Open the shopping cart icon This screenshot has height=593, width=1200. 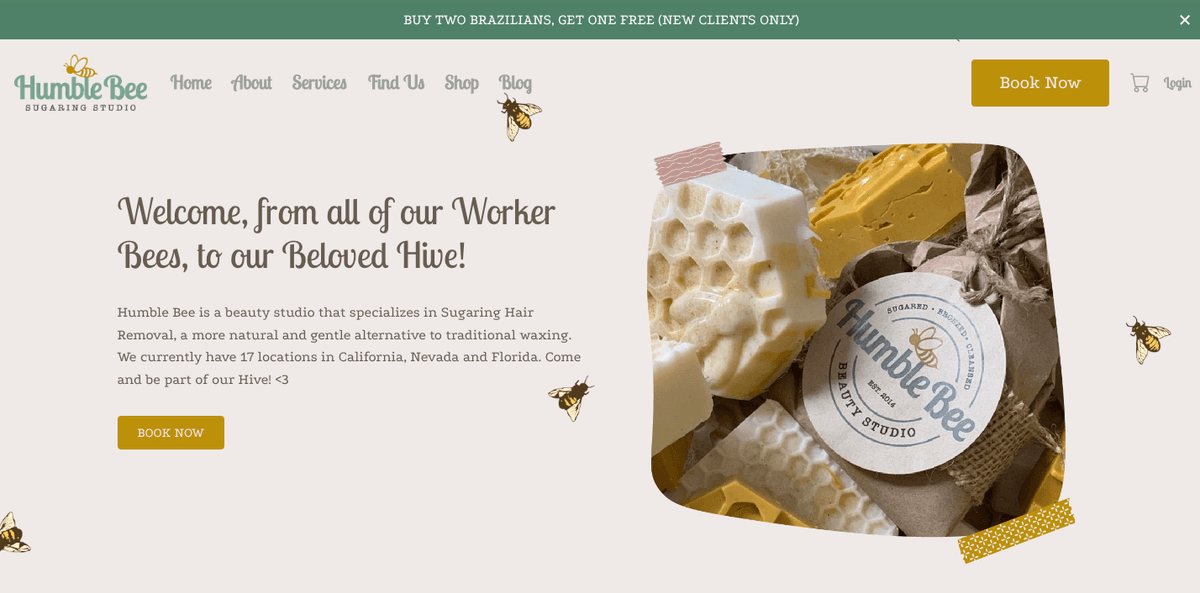(1140, 83)
